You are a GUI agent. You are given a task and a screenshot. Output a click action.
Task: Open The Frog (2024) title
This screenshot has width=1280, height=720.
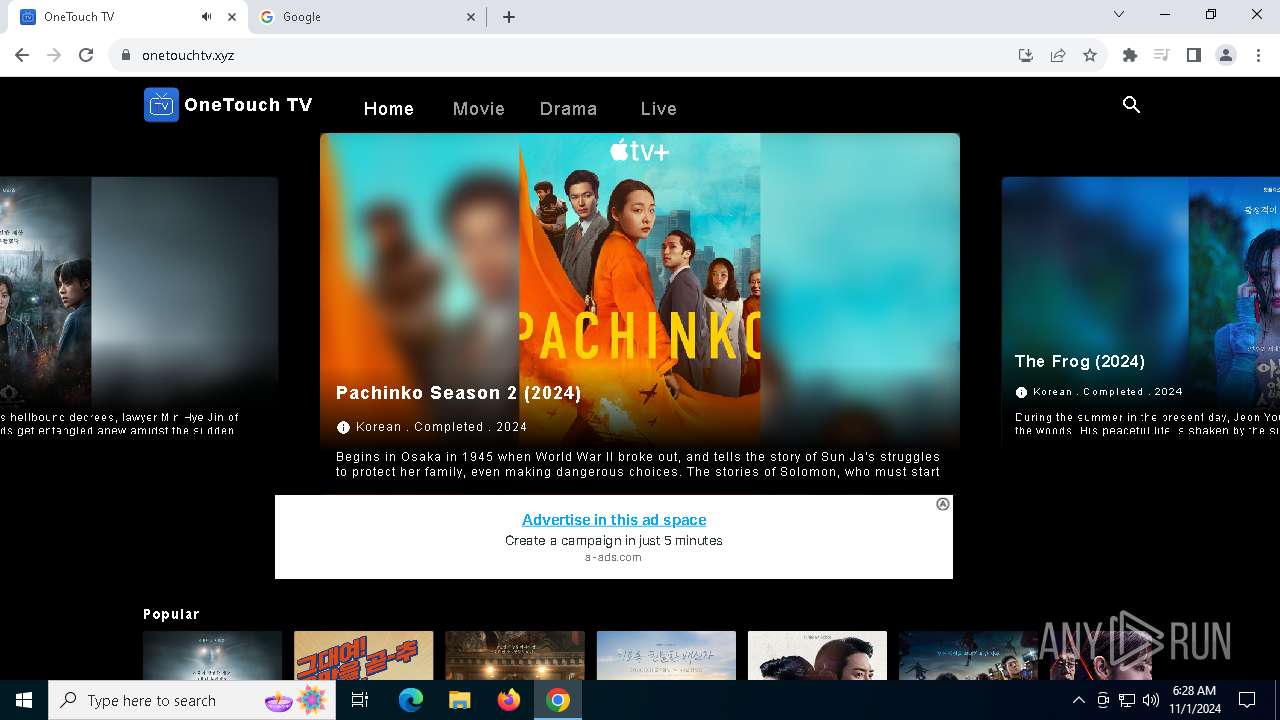(1080, 361)
